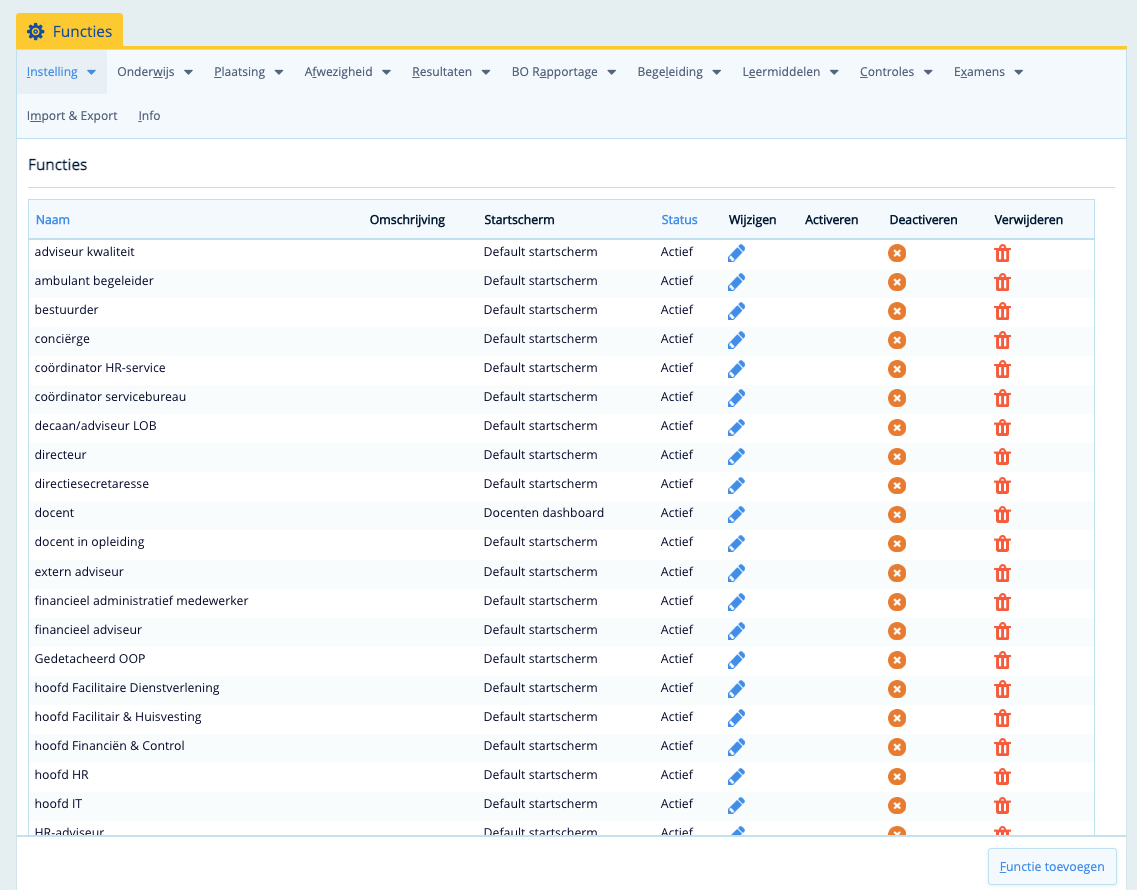Screen dimensions: 1137x890
Task: Edit hoofd Facilitaire Dienstverlening
Action: point(736,689)
